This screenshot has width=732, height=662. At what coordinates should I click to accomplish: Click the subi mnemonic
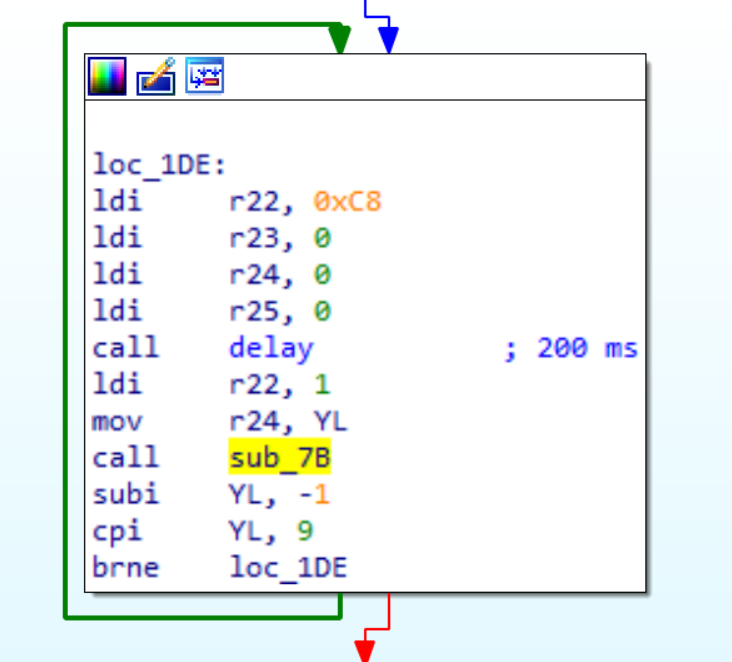[x=126, y=494]
